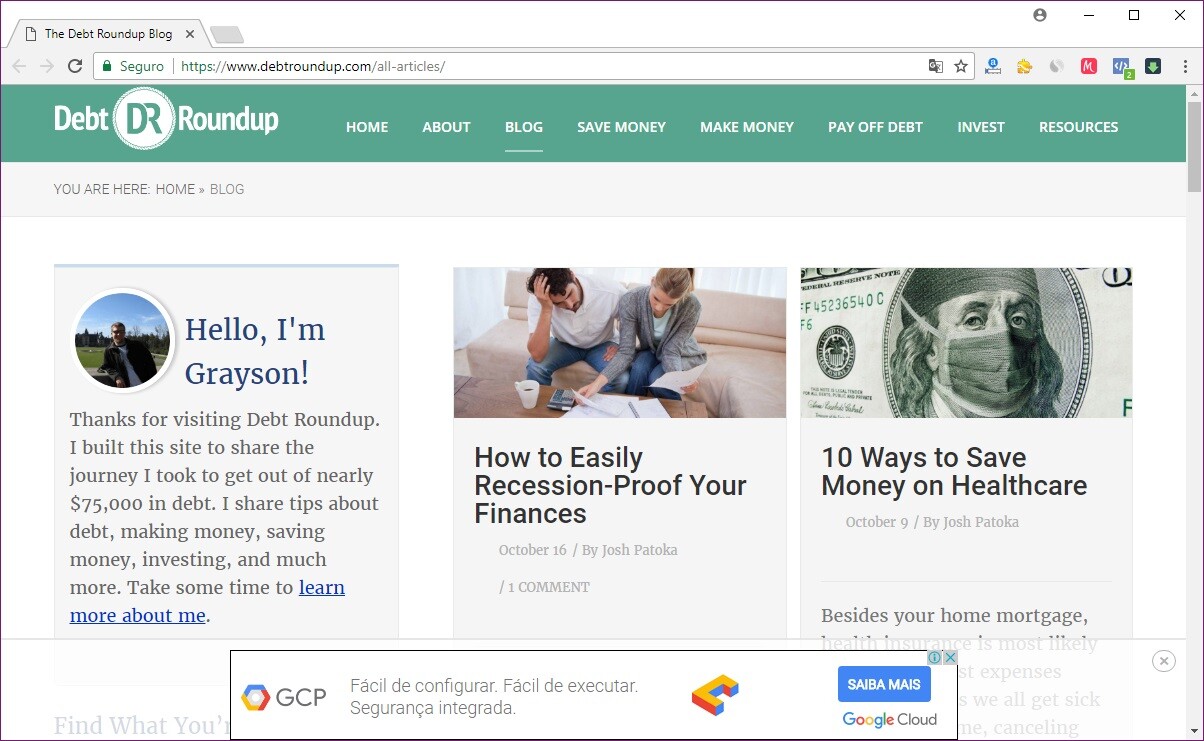Click author Josh Patoka on October 9 post
Screen dimensions: 1204x741
[x=981, y=522]
